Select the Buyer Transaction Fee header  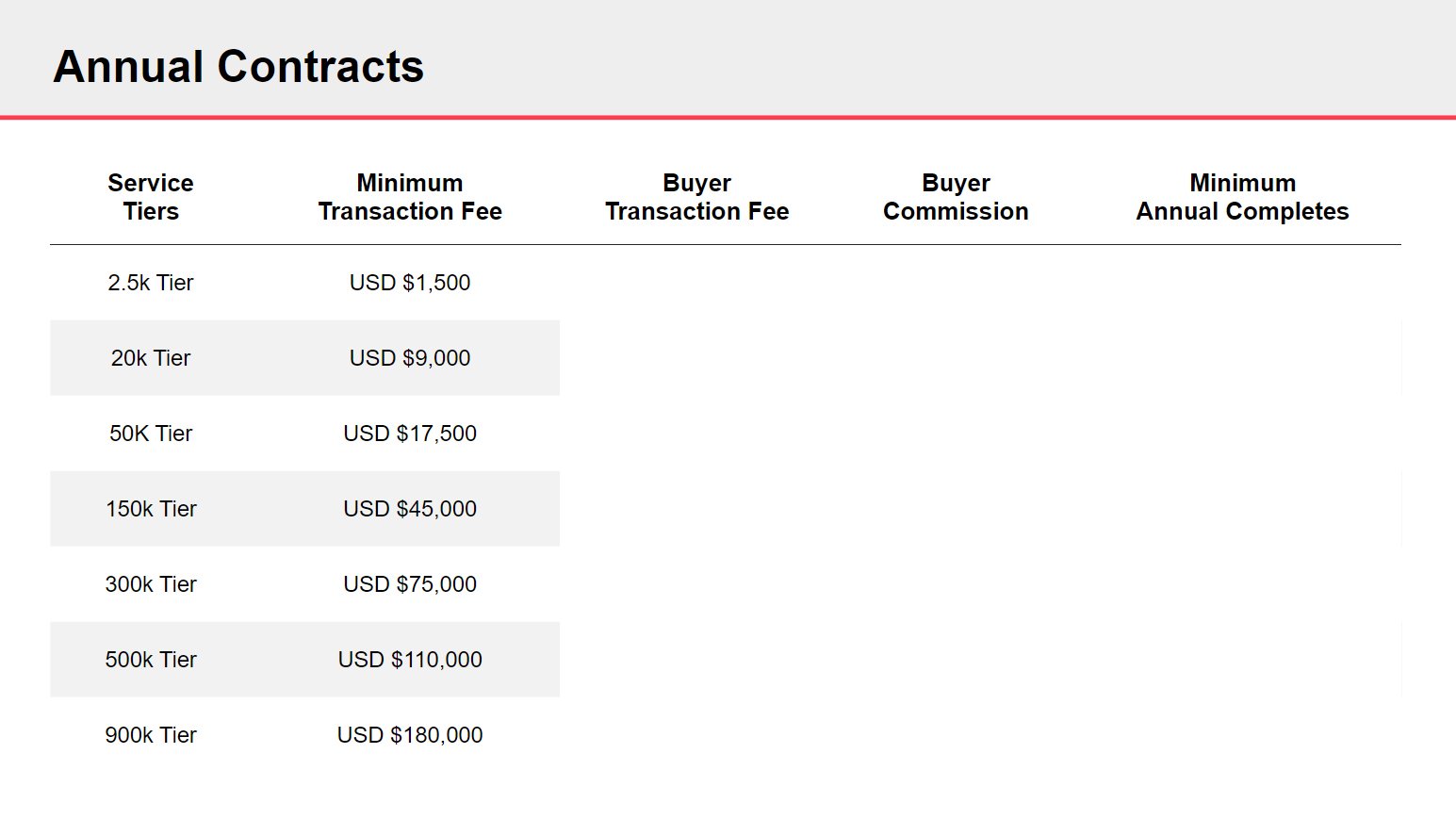click(696, 197)
